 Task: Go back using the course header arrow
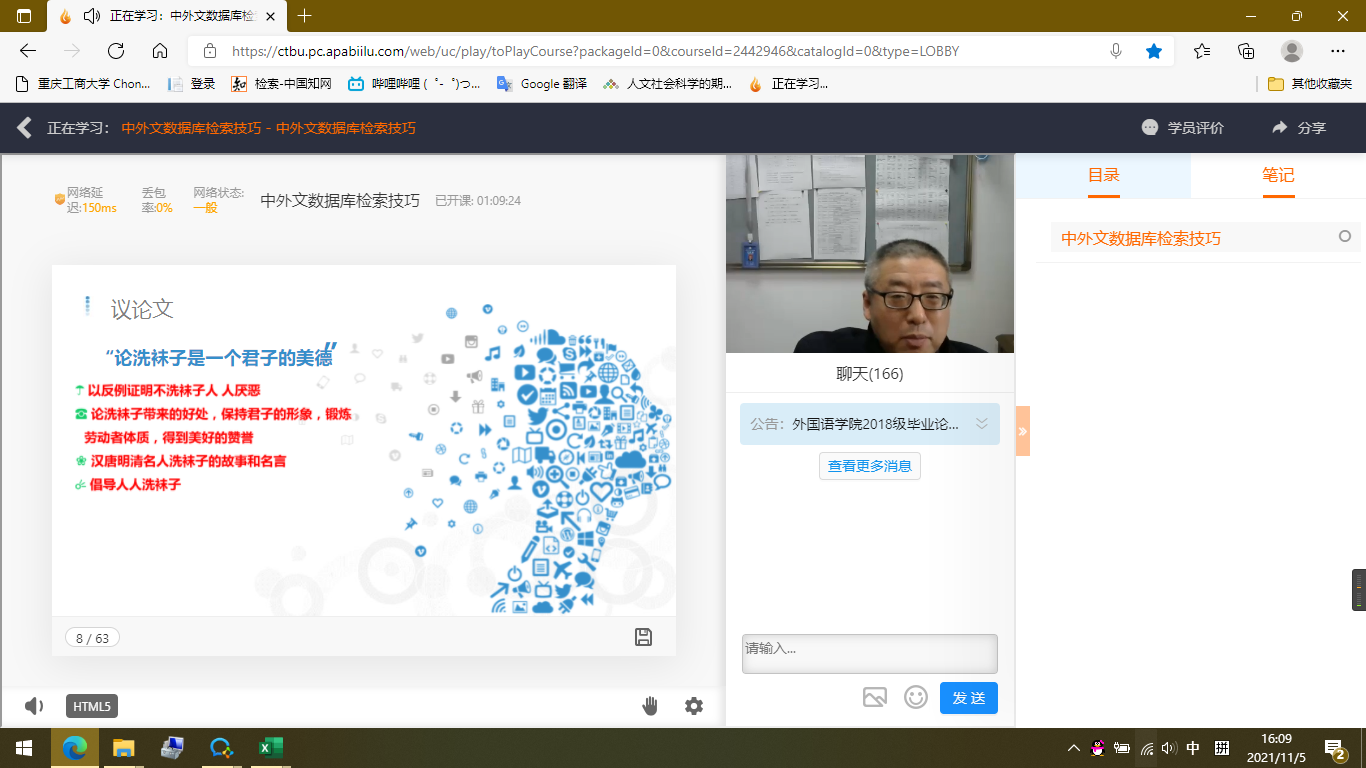tap(25, 128)
